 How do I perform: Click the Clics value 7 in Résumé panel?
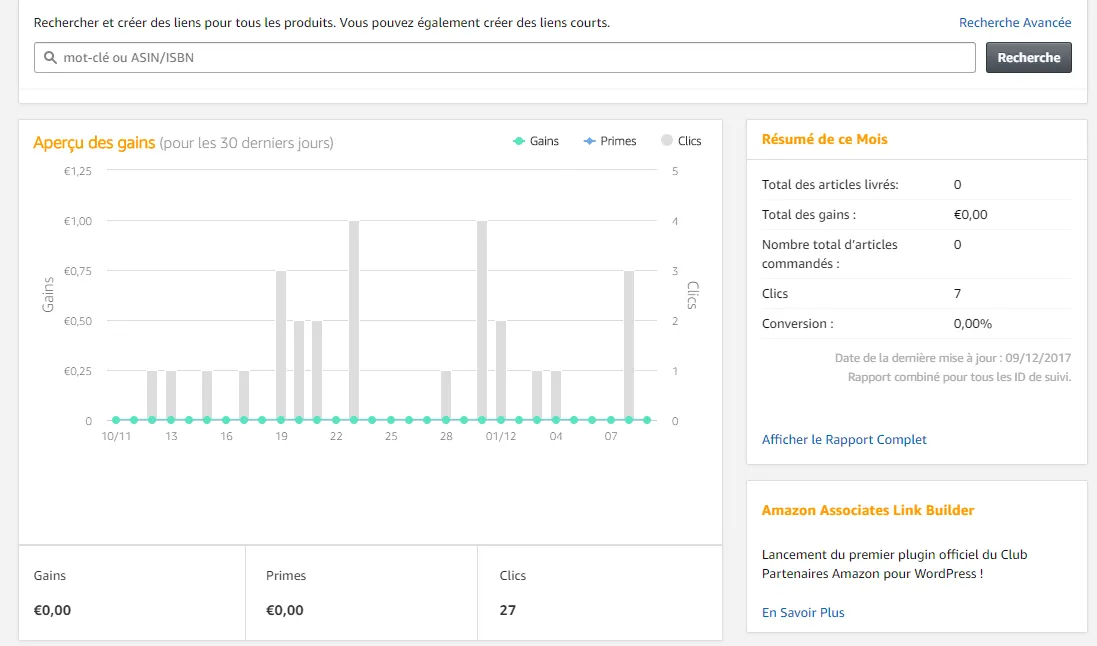coord(957,293)
